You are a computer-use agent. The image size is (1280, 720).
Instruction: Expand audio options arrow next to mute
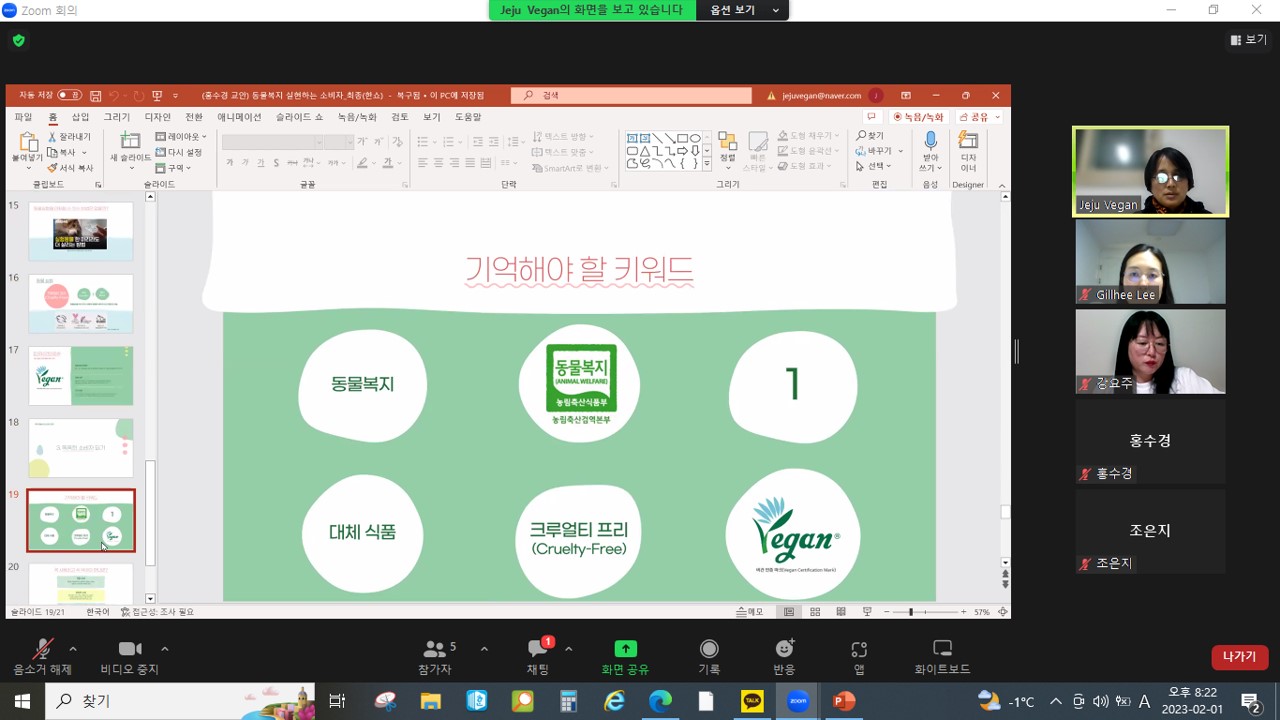pyautogui.click(x=73, y=649)
